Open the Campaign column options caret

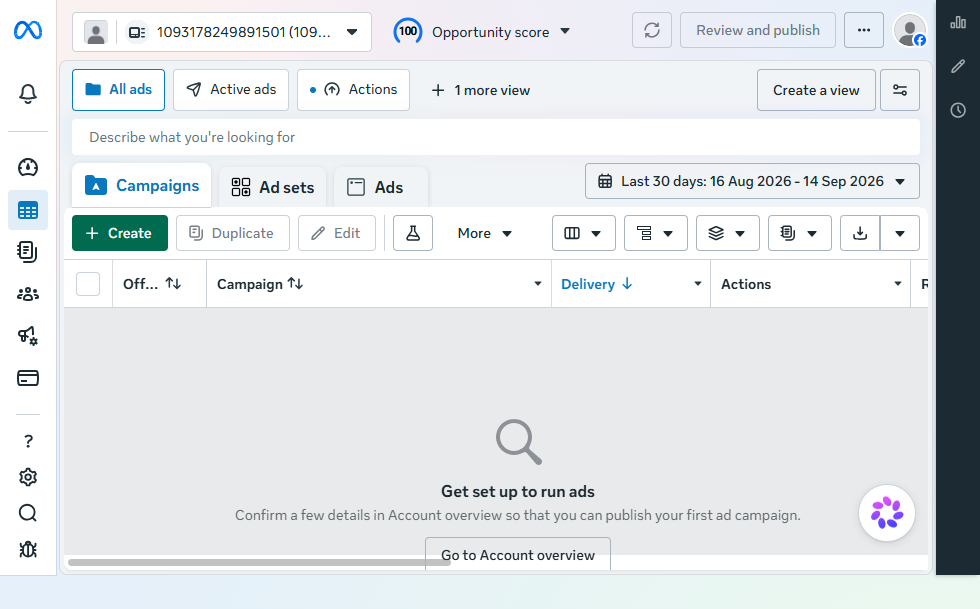[538, 284]
